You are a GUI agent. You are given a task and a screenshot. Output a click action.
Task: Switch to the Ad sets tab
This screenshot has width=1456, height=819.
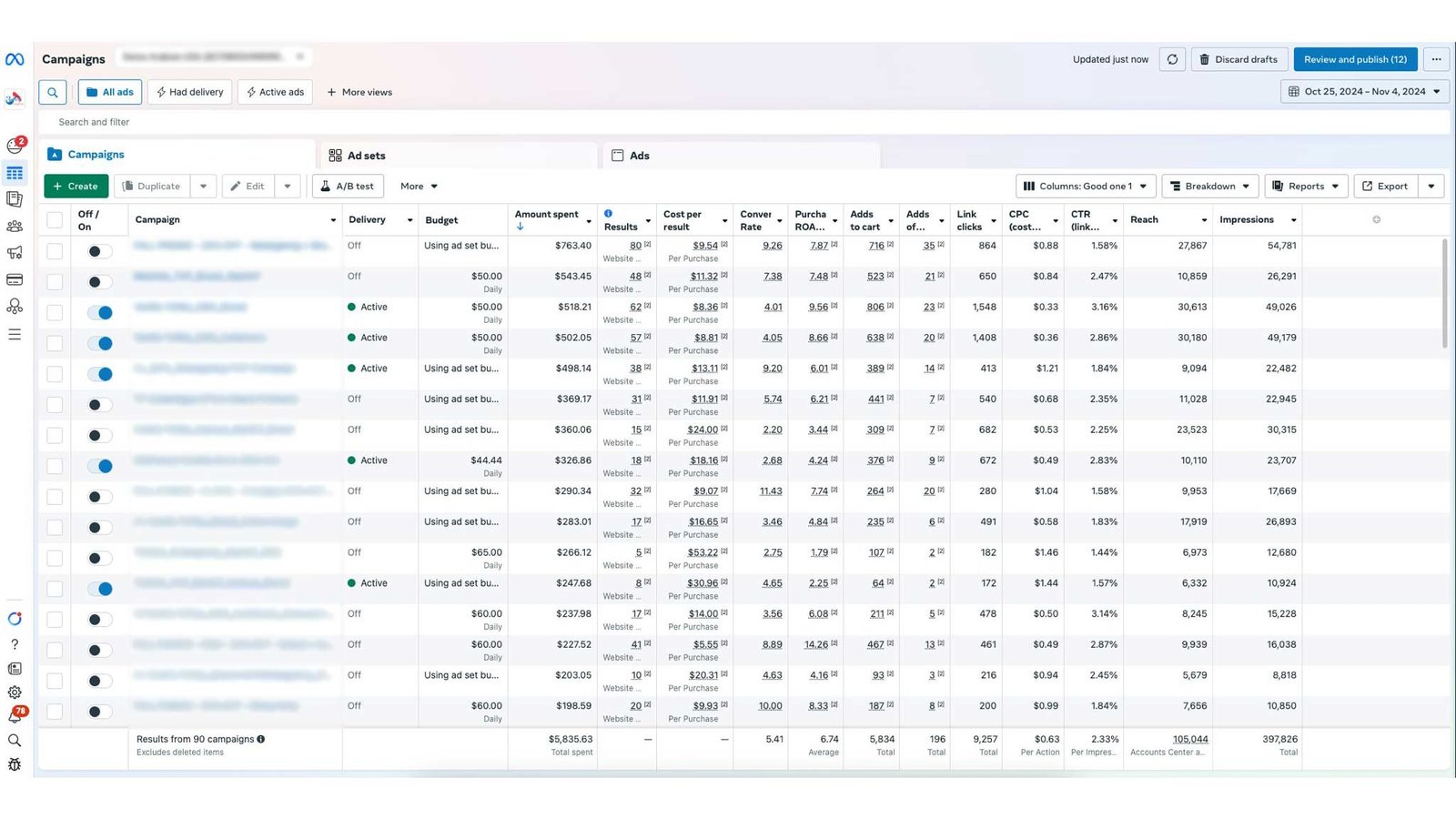pyautogui.click(x=367, y=156)
